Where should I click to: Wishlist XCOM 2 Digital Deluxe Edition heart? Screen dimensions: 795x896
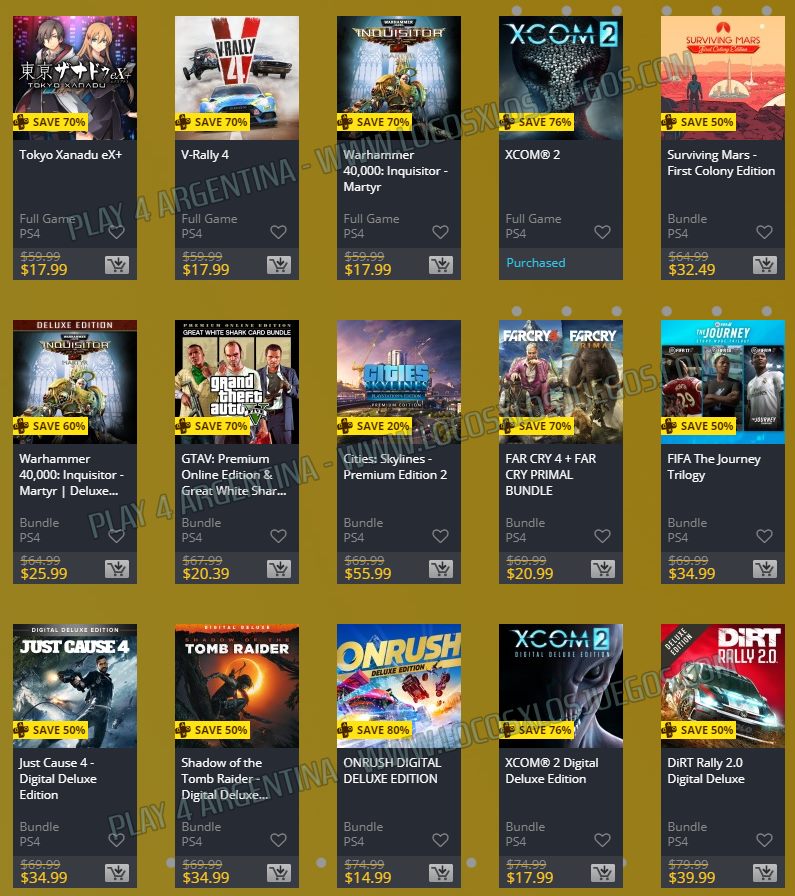(x=602, y=840)
